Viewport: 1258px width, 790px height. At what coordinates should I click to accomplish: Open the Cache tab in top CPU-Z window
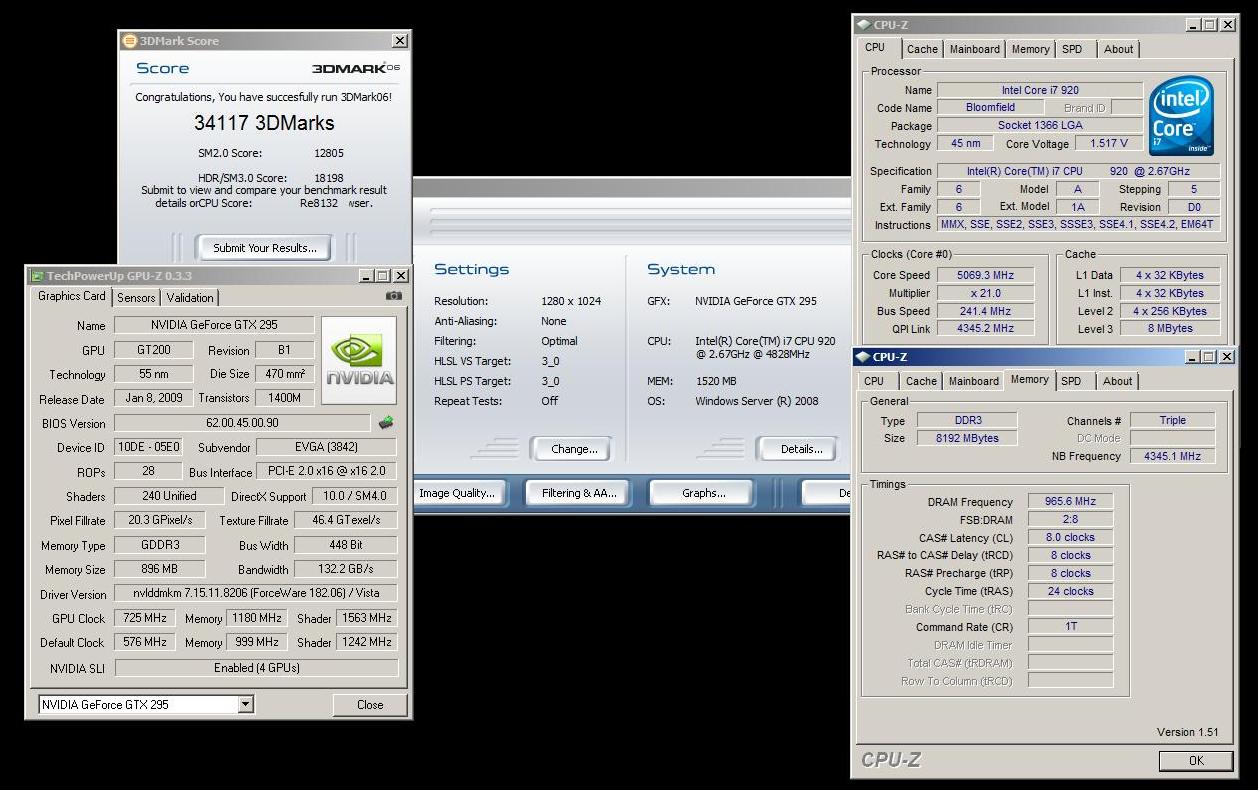[x=922, y=49]
